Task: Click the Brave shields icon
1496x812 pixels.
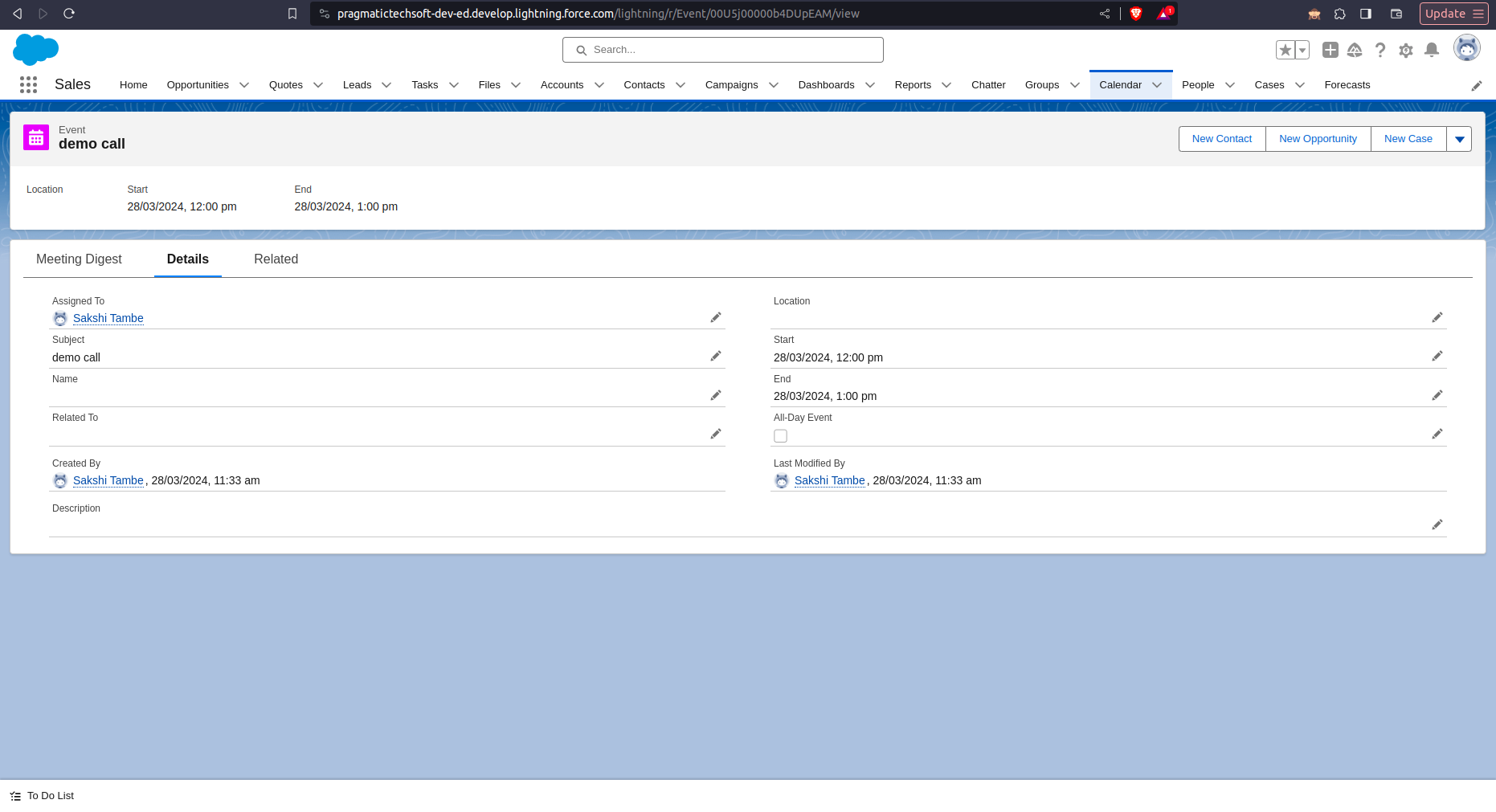Action: [x=1136, y=14]
